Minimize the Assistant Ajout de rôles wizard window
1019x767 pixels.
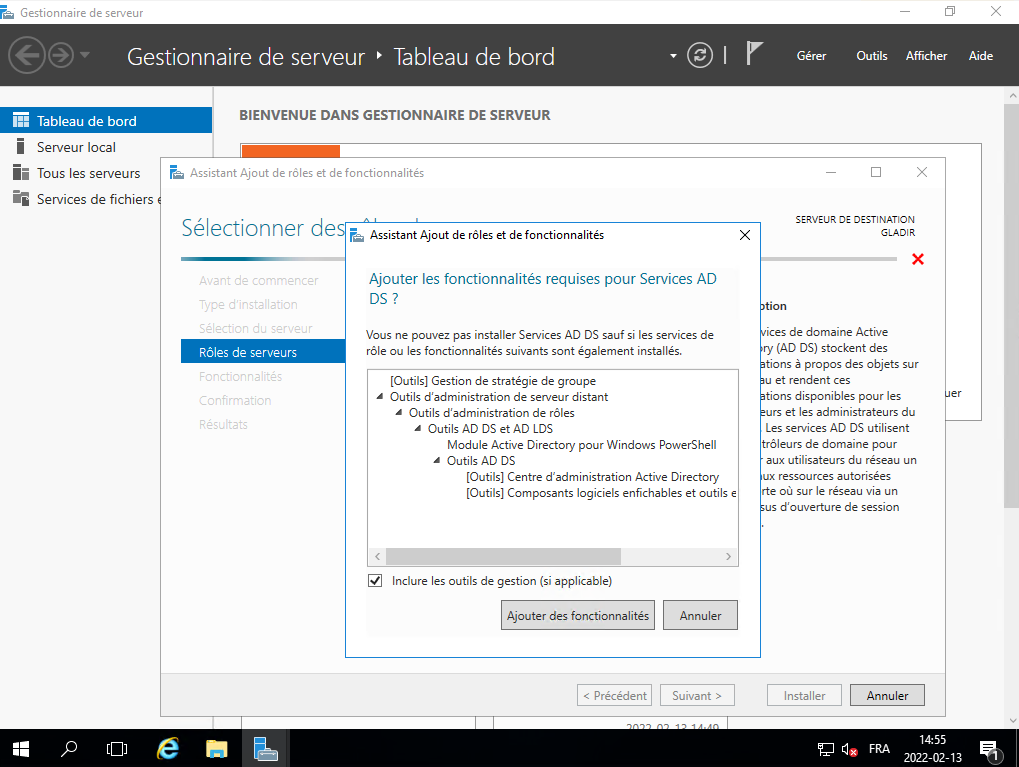(x=831, y=172)
